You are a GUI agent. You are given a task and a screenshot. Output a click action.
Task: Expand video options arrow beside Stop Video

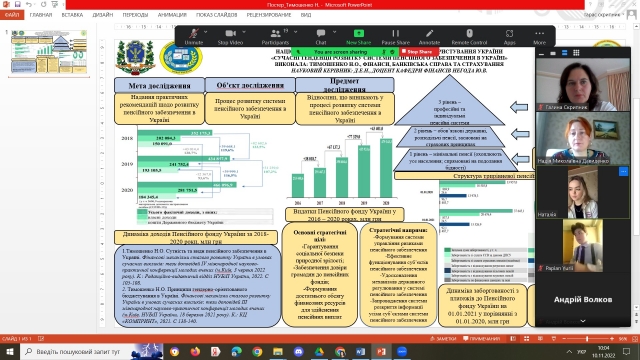[x=244, y=32]
